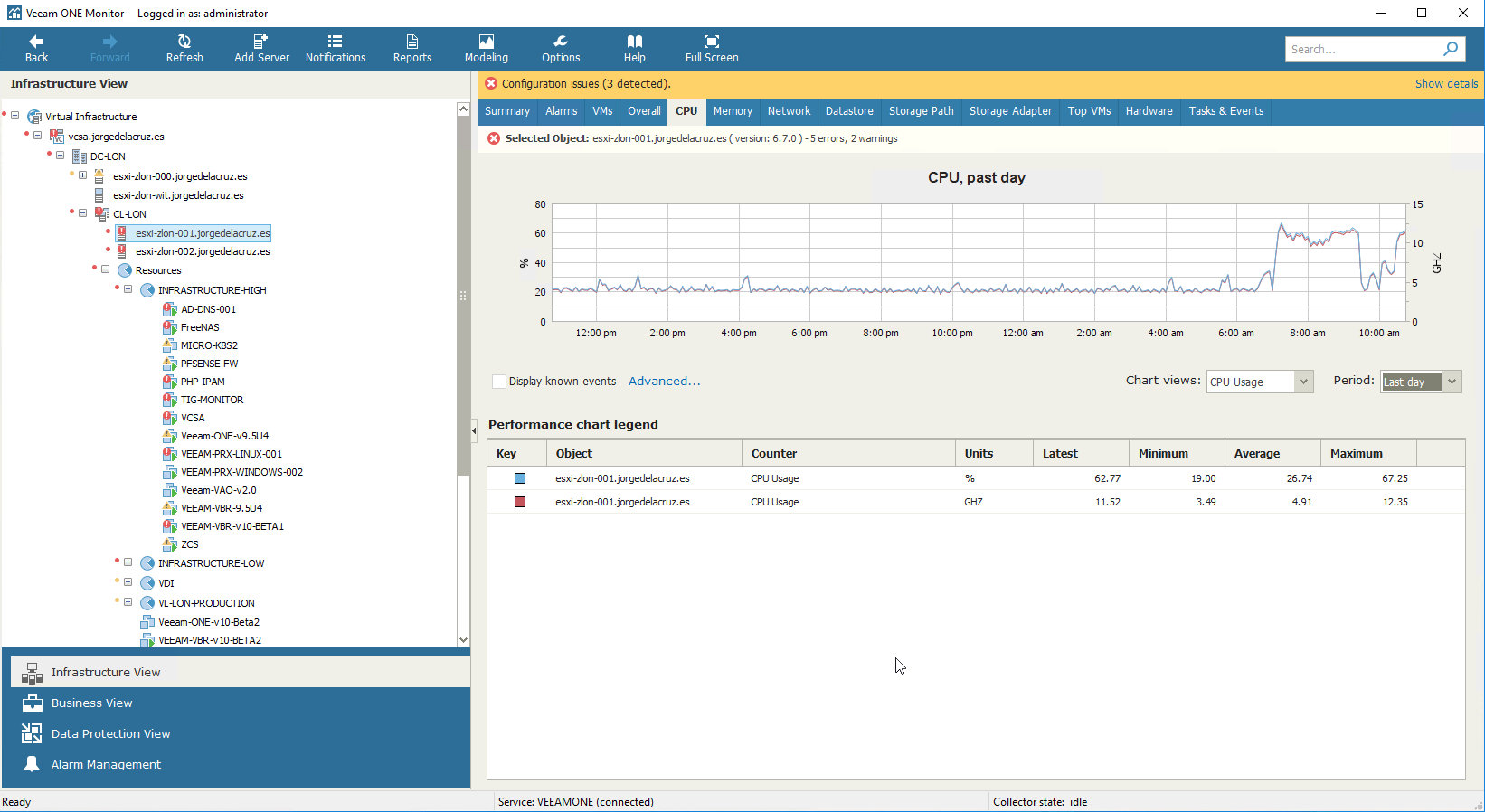The image size is (1485, 812).
Task: Collapse the INFRASTRUCTURE-HIGH resource pool
Action: (128, 289)
